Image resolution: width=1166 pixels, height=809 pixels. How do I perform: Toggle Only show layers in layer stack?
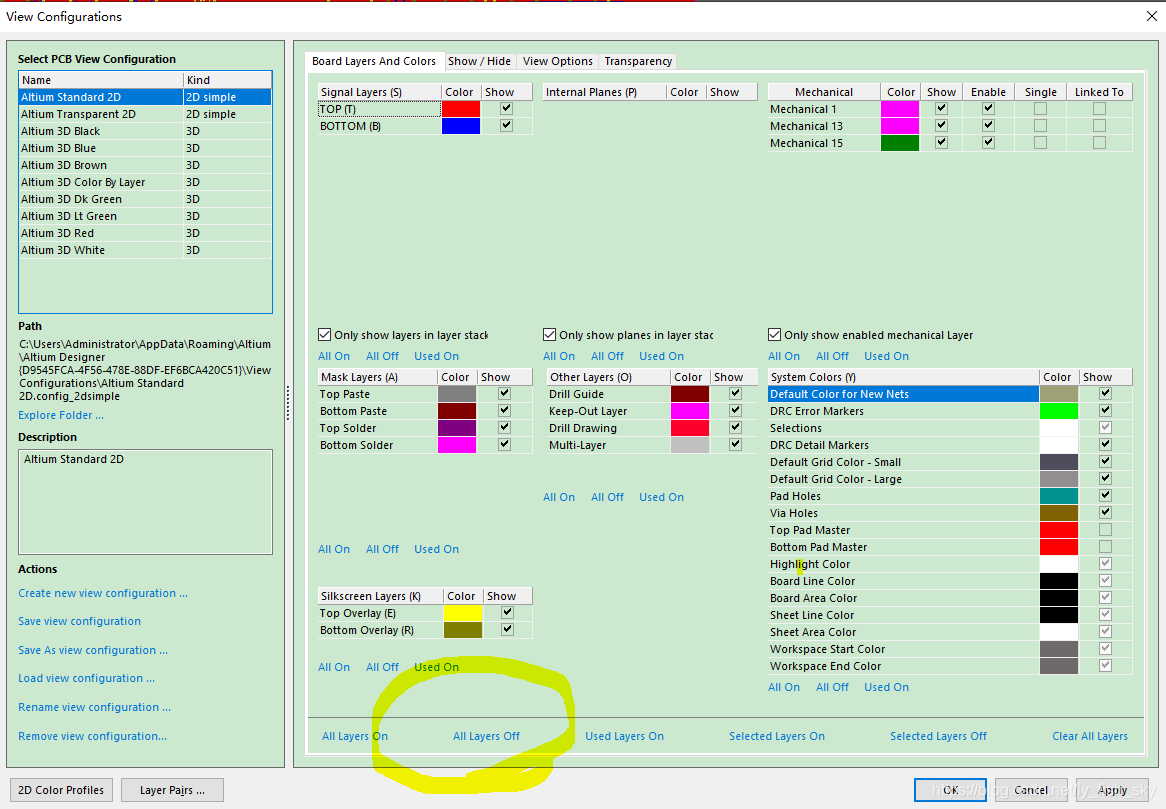(324, 335)
